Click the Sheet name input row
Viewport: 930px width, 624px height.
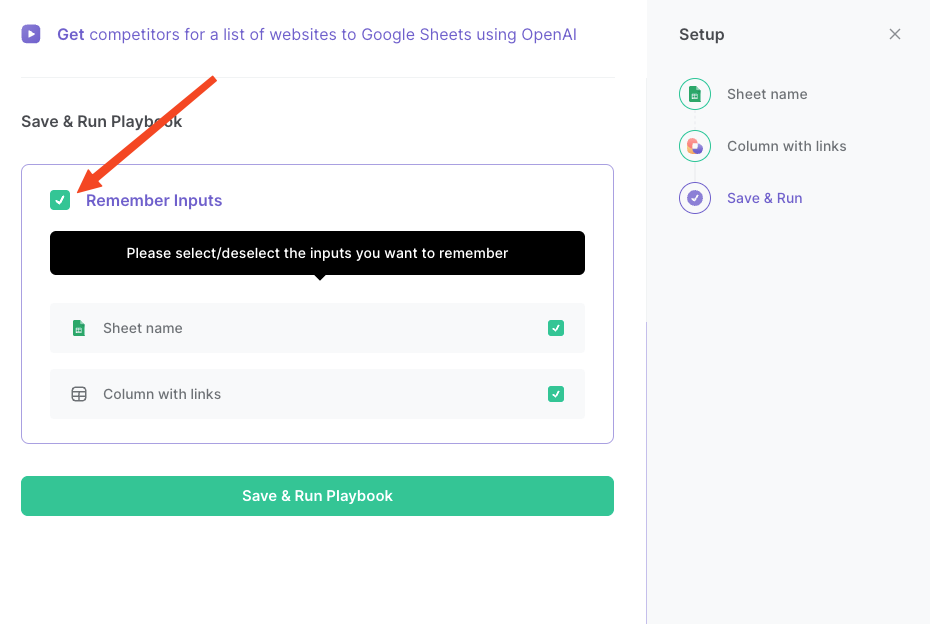click(x=317, y=328)
